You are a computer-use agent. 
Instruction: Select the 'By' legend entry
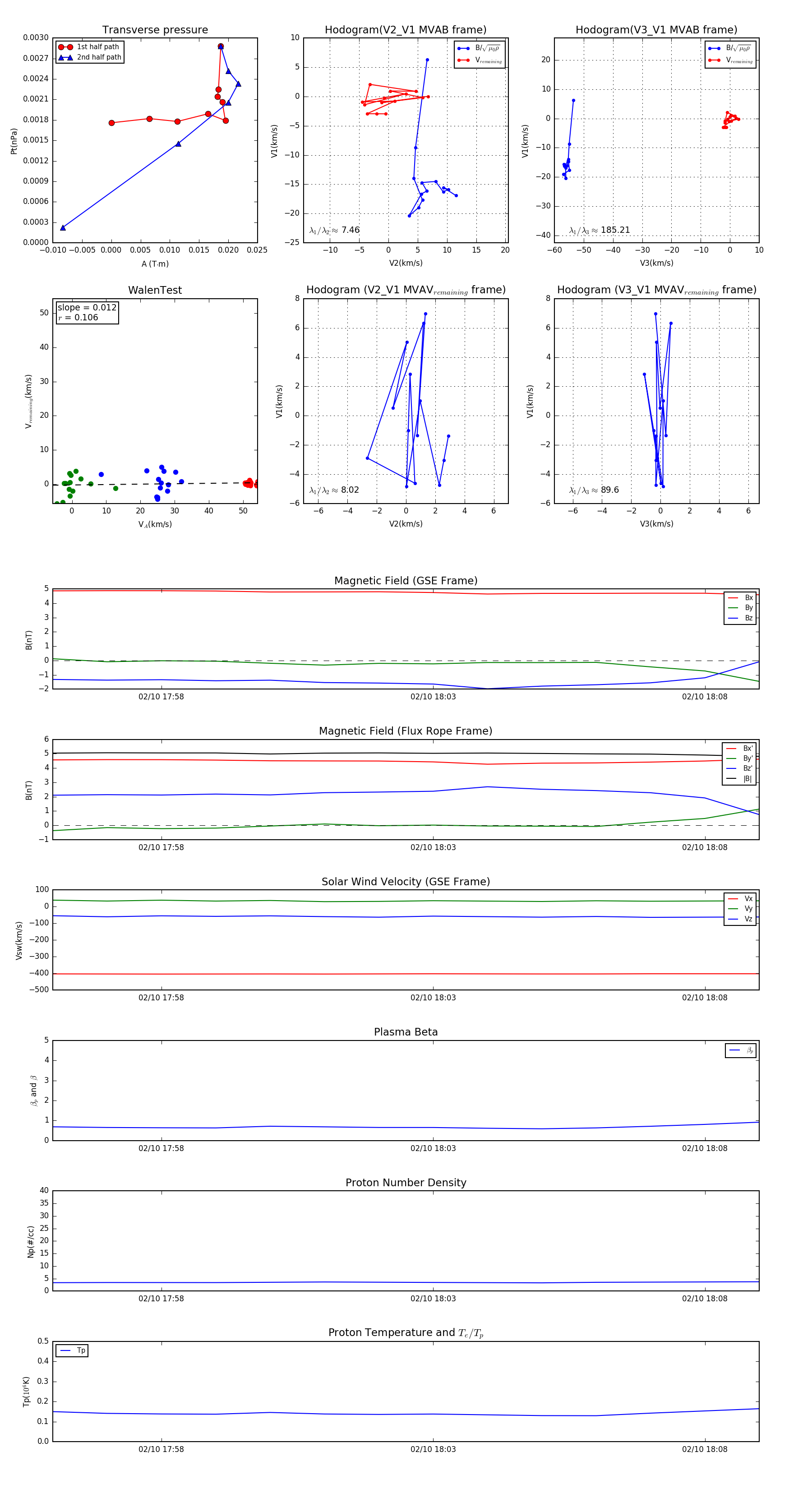[x=741, y=607]
